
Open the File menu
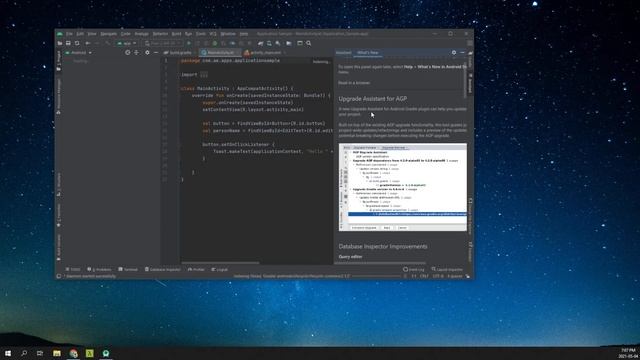coord(69,34)
